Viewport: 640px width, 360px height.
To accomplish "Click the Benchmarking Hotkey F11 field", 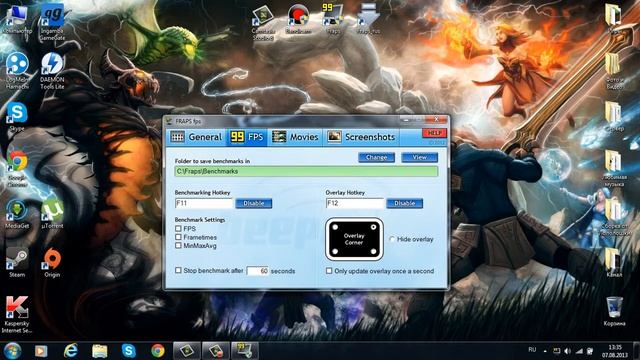I will click(204, 203).
